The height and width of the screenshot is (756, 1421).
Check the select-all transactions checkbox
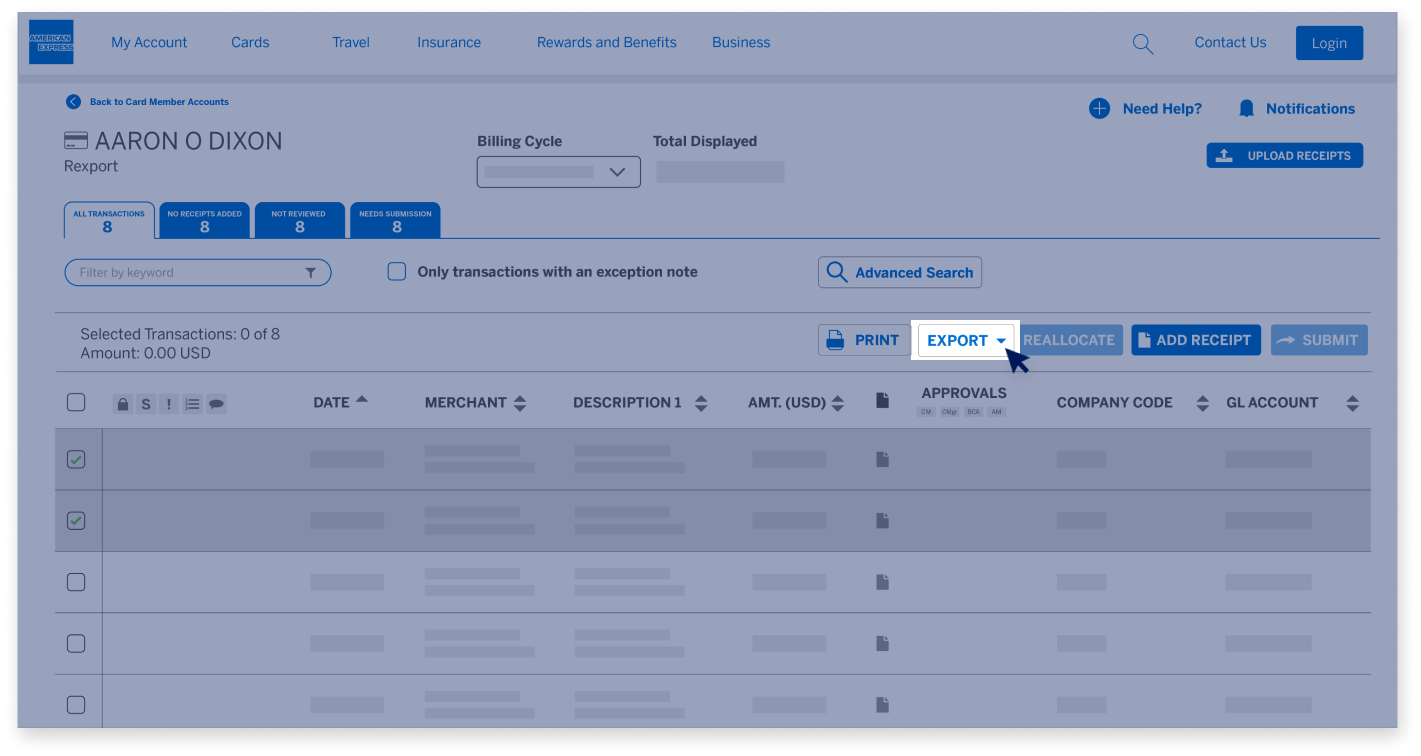coord(76,402)
